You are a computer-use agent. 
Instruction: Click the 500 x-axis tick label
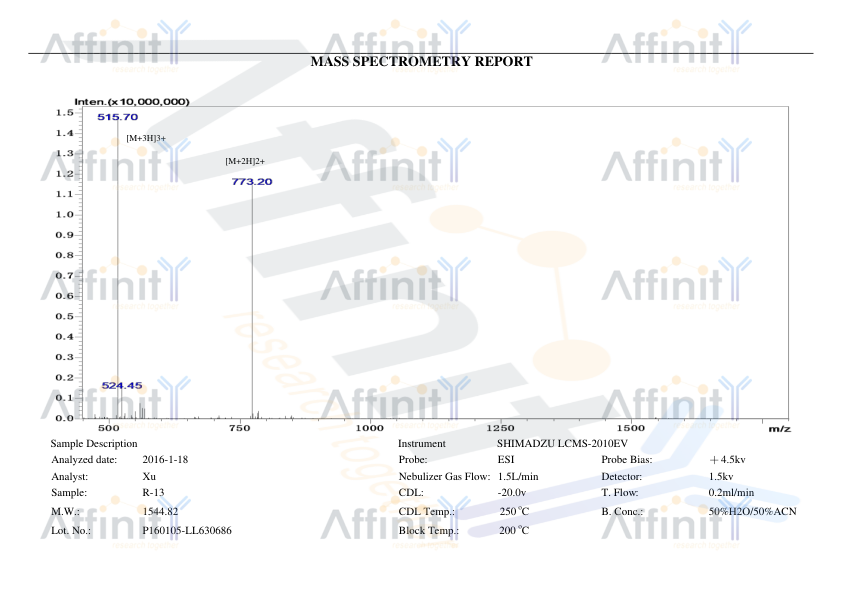coord(109,428)
